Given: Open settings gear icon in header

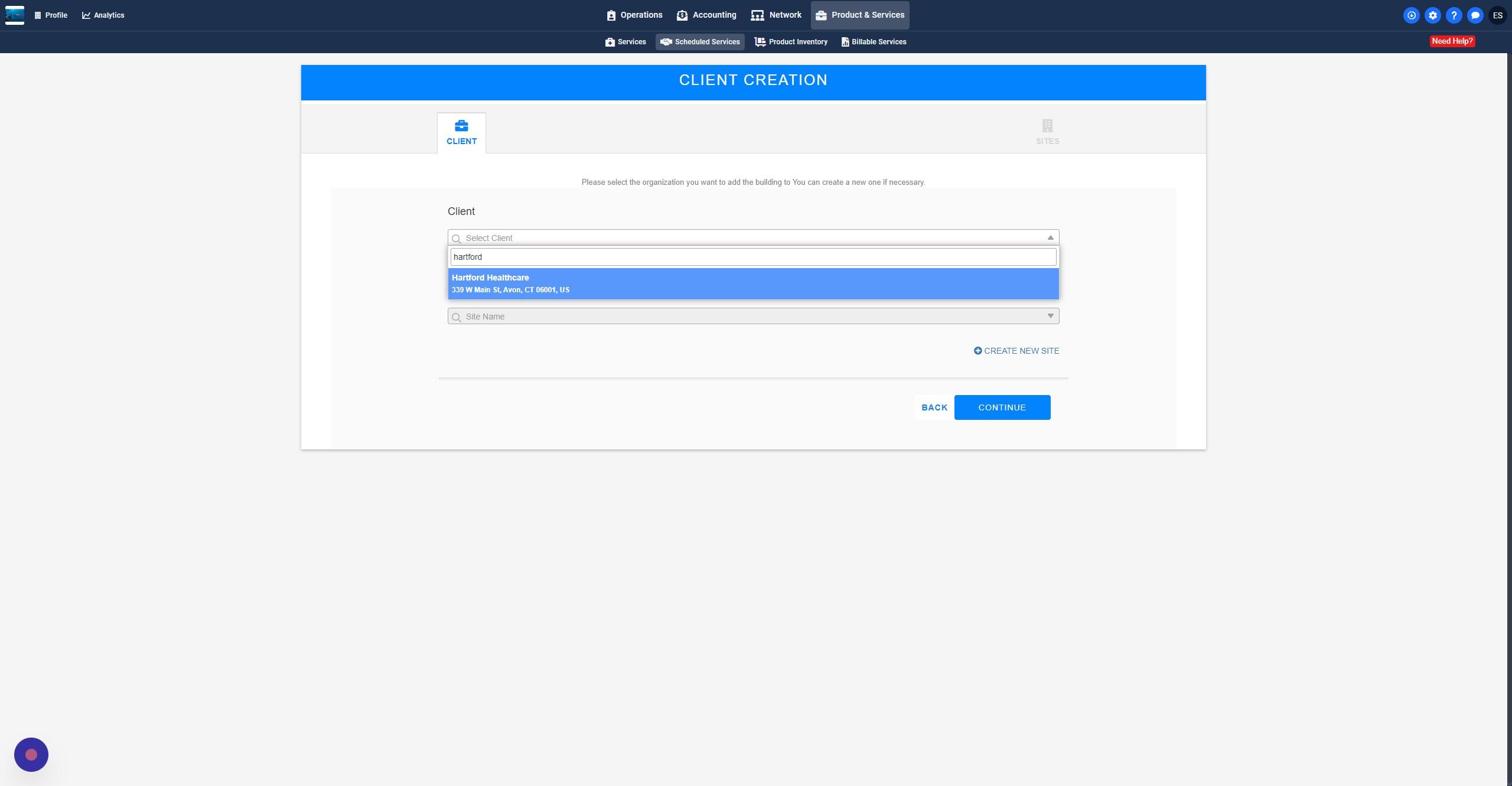Looking at the screenshot, I should tap(1432, 15).
